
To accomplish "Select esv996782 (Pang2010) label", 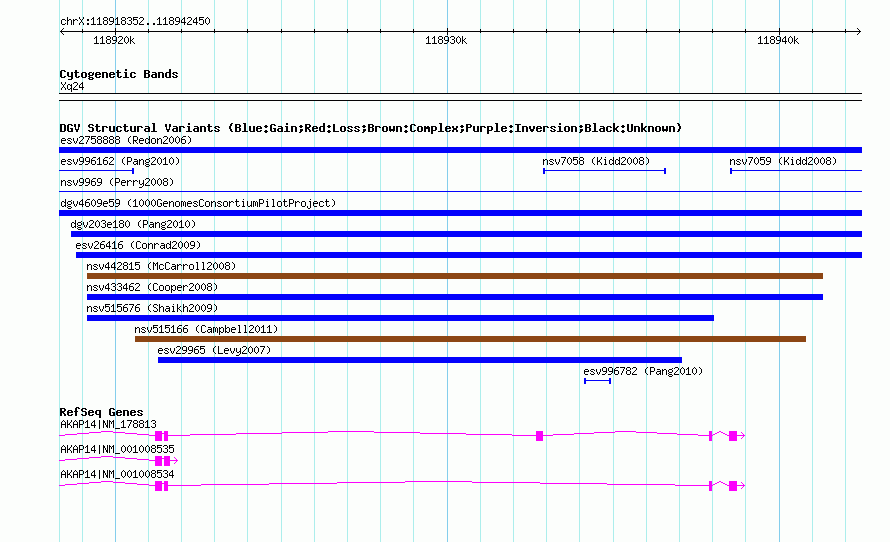I will pyautogui.click(x=643, y=371).
